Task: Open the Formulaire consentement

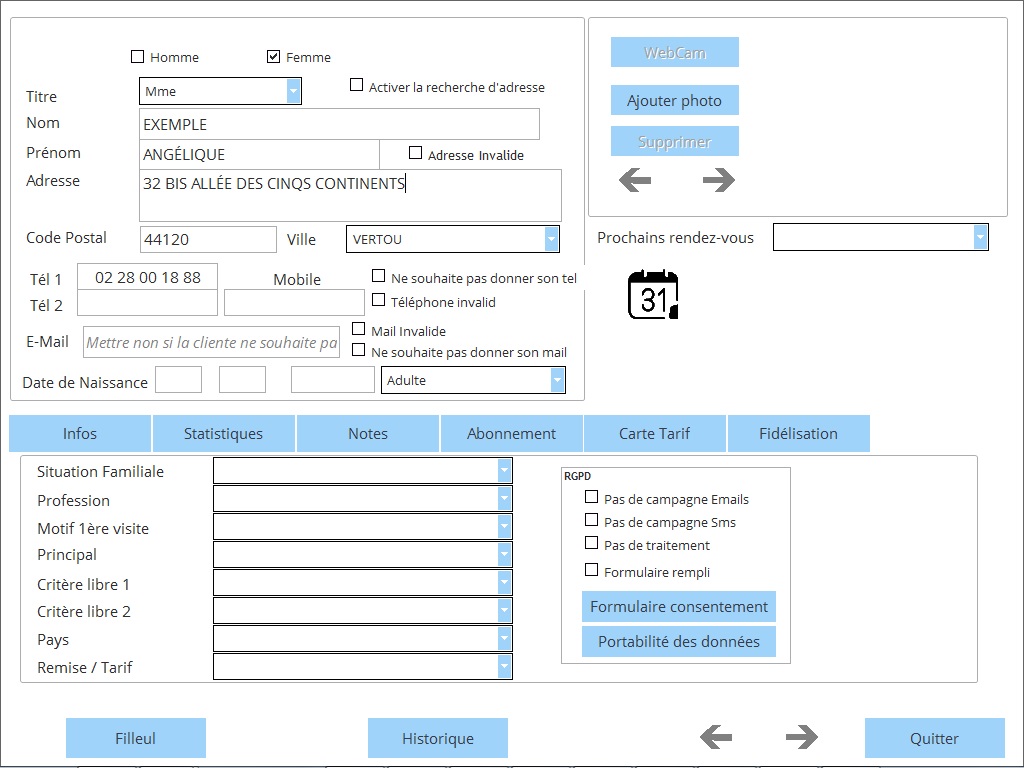Action: point(678,606)
